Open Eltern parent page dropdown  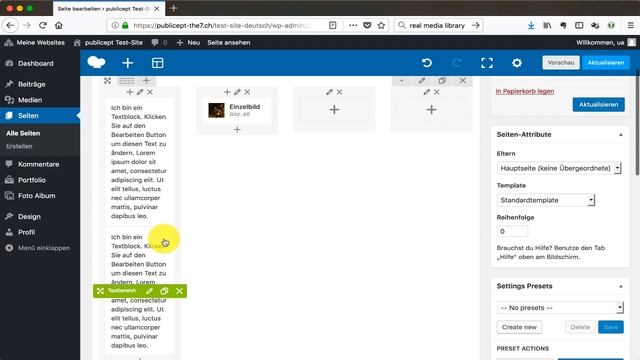559,168
